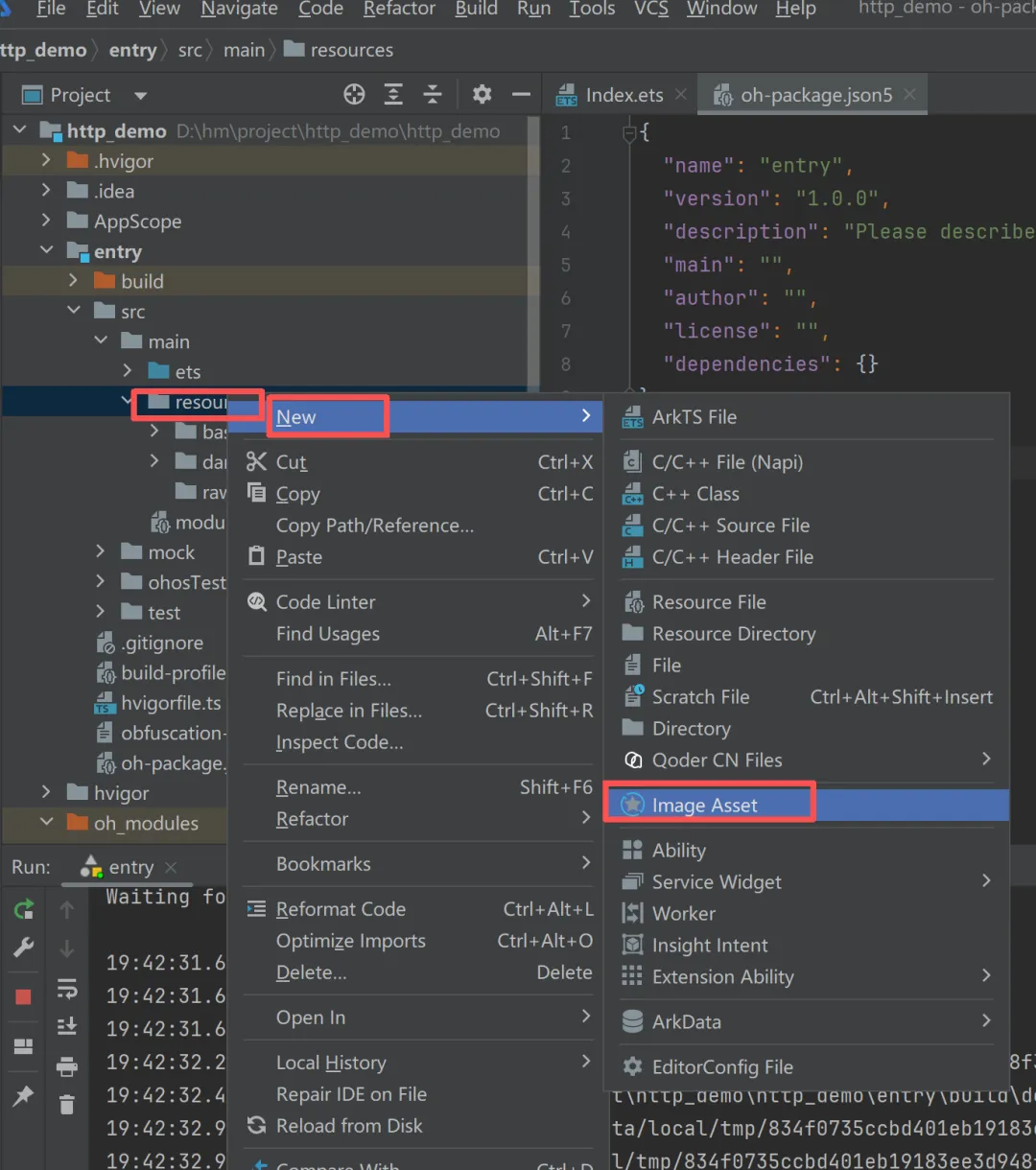Open the Refactor menu in menu bar
Viewport: 1036px width, 1170px height.
point(400,10)
